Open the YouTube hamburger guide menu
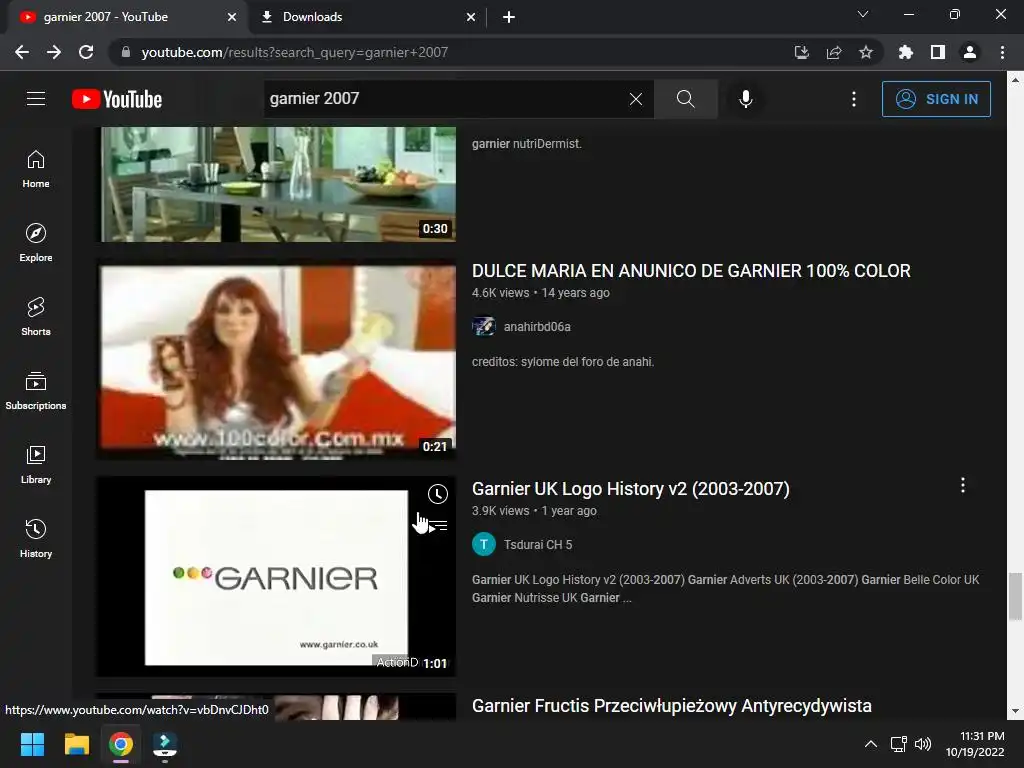 pyautogui.click(x=36, y=99)
